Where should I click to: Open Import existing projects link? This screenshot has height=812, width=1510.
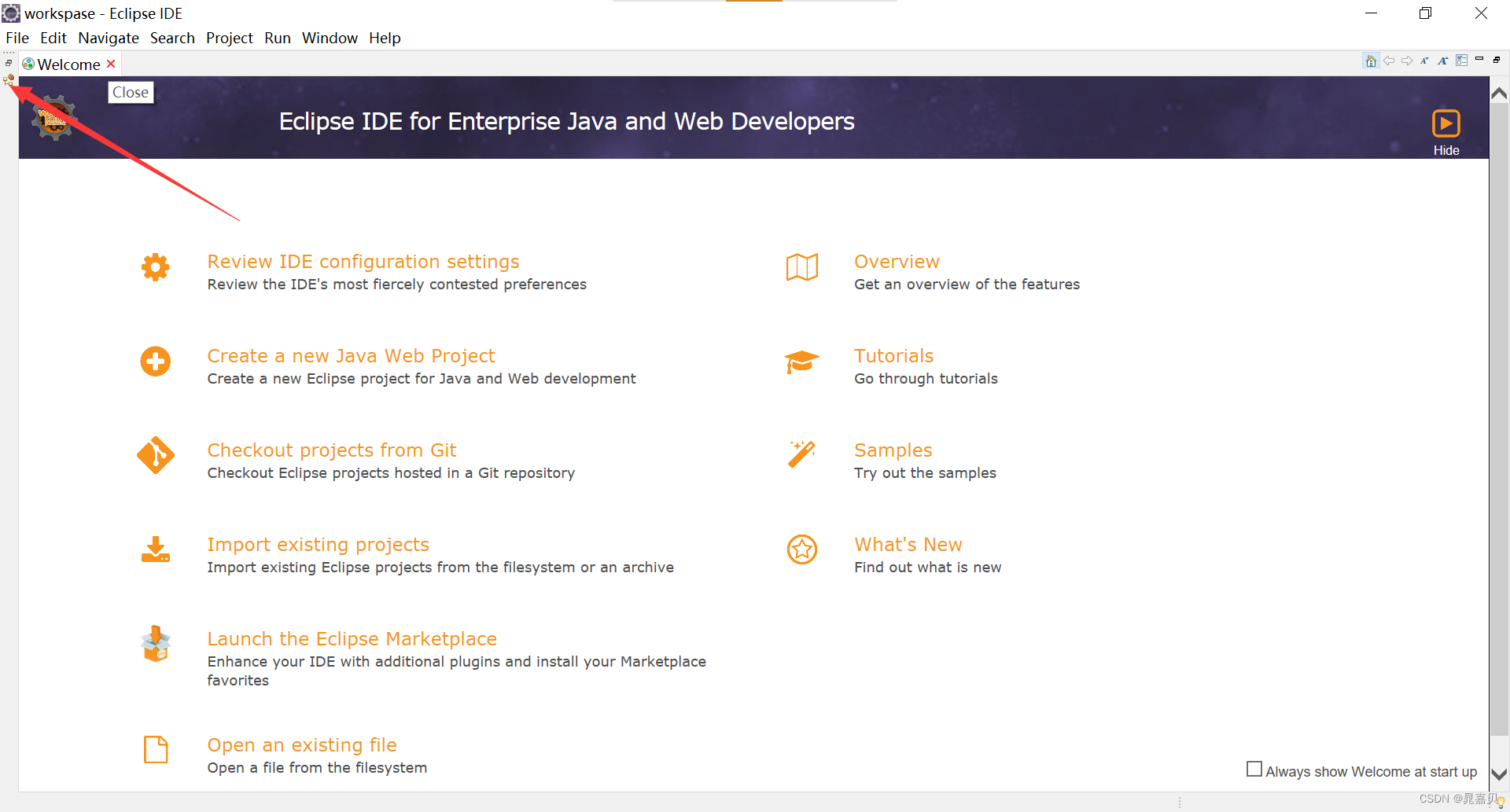(318, 545)
